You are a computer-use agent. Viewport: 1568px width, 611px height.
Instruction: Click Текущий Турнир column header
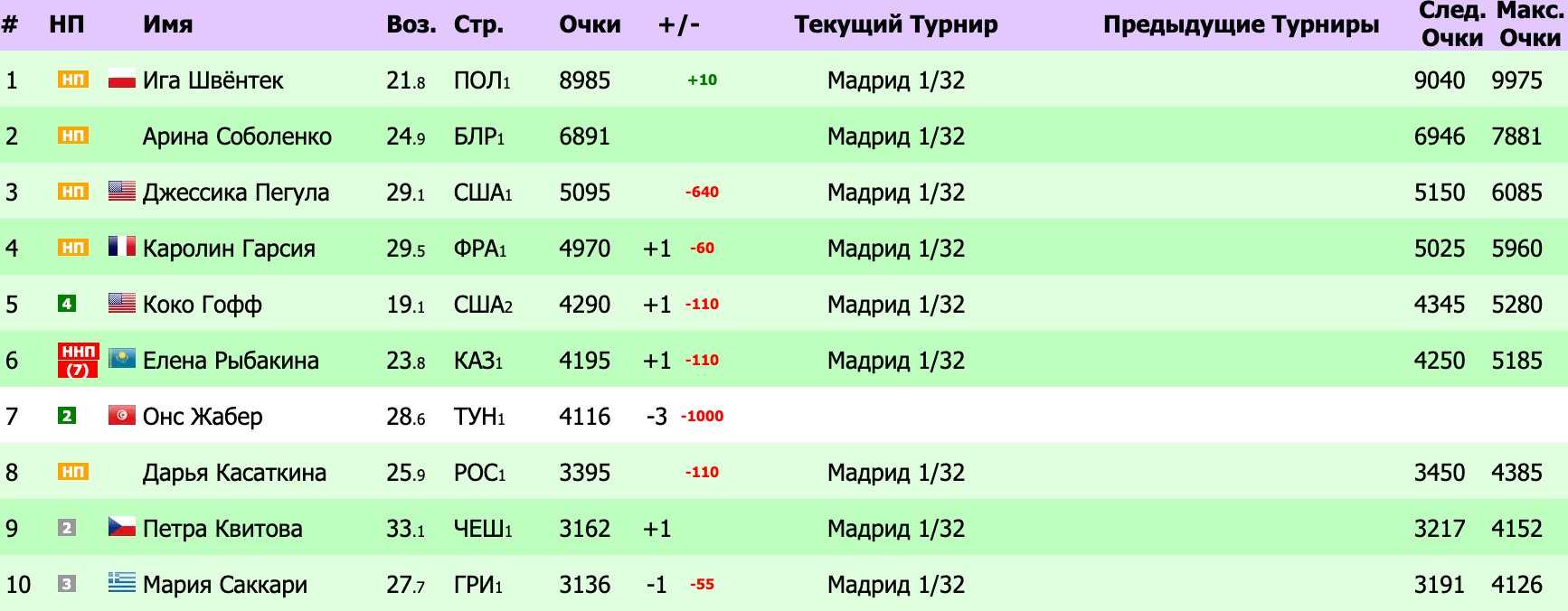(x=895, y=24)
